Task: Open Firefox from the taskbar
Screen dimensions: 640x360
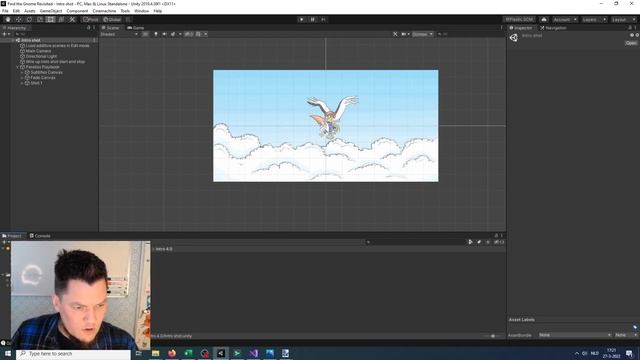Action: point(172,353)
